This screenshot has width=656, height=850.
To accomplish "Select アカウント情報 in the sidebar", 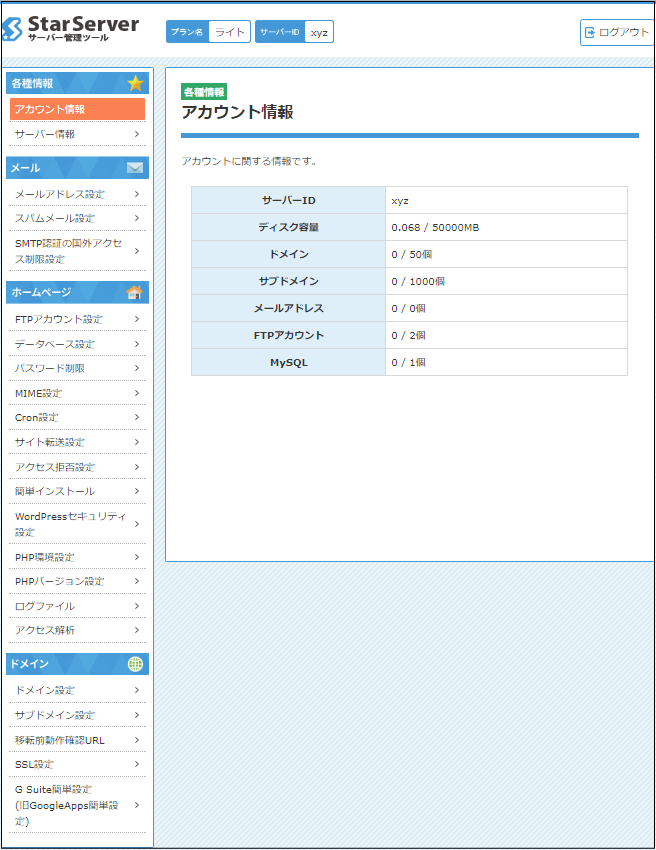I will click(x=78, y=109).
